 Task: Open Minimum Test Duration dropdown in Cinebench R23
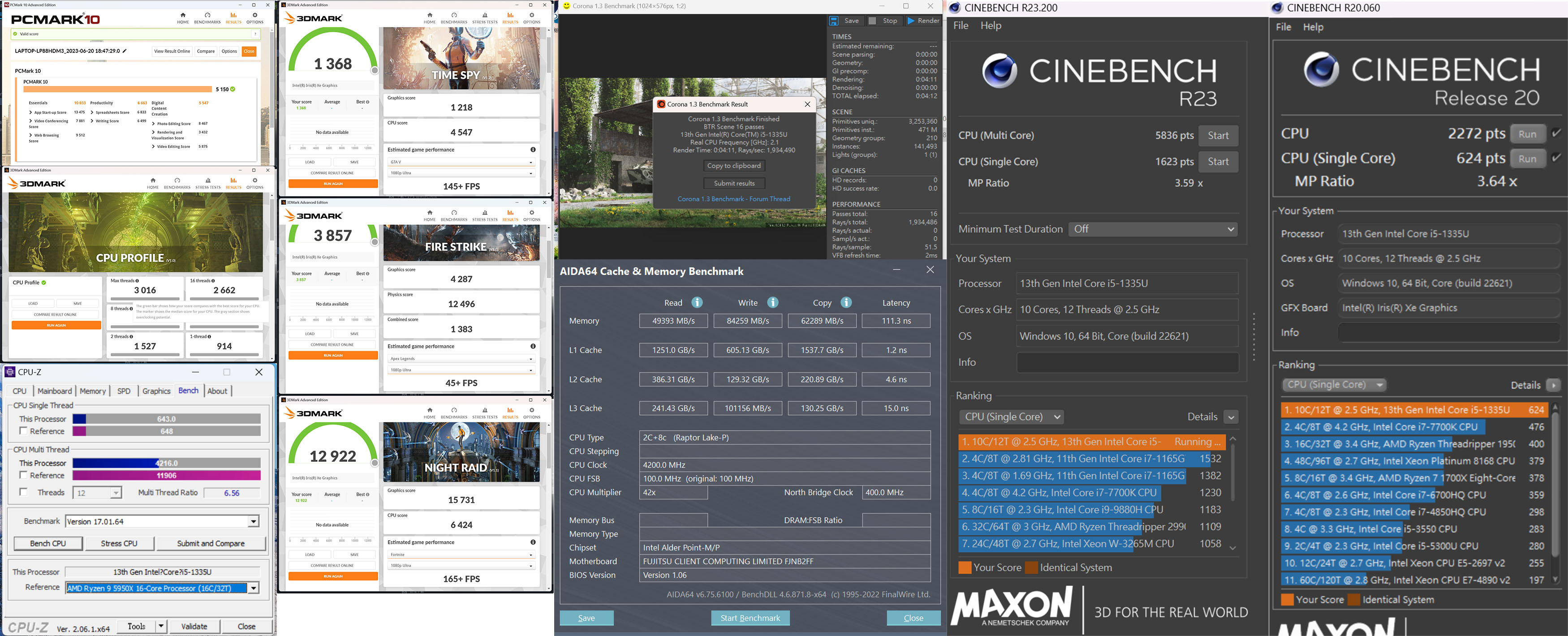click(x=1154, y=229)
